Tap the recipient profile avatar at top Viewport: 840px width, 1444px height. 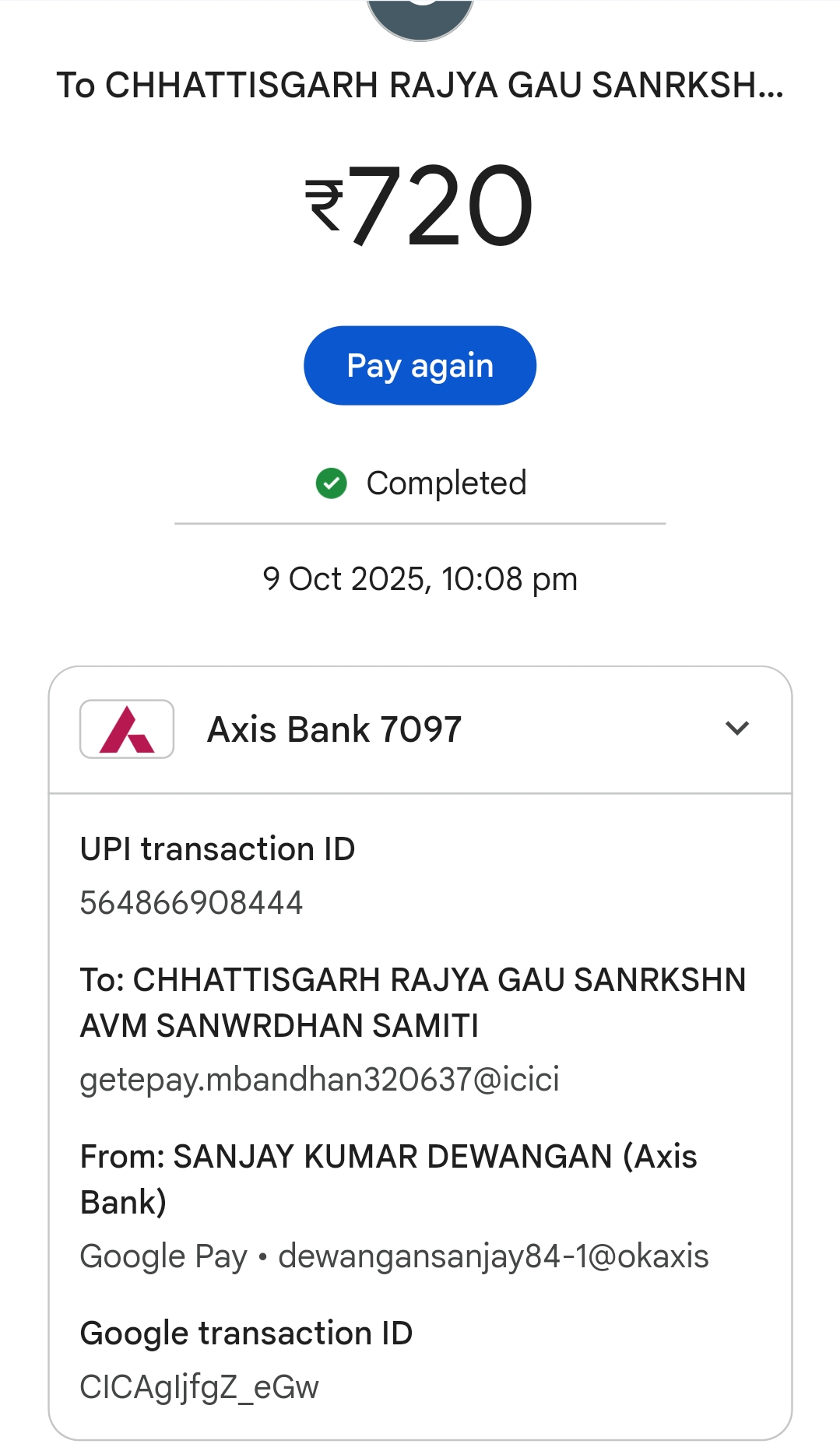pyautogui.click(x=420, y=17)
